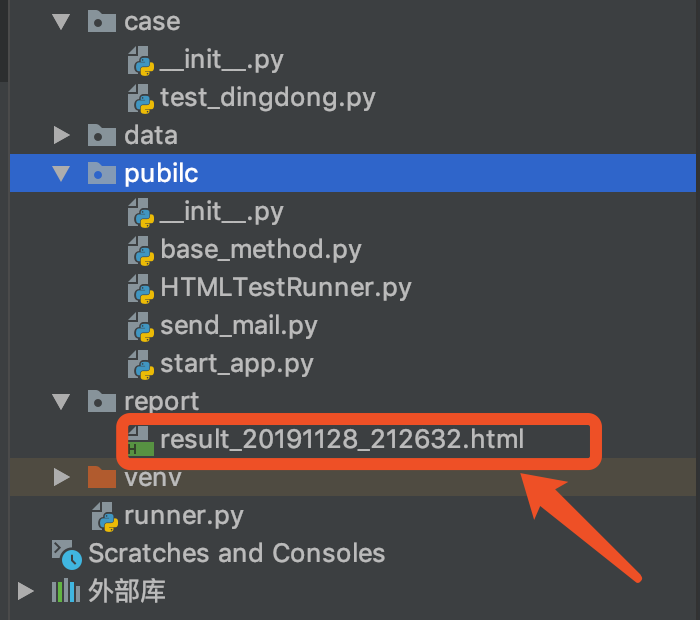
Task: Click the send_mail.py Python file icon
Action: pos(140,326)
